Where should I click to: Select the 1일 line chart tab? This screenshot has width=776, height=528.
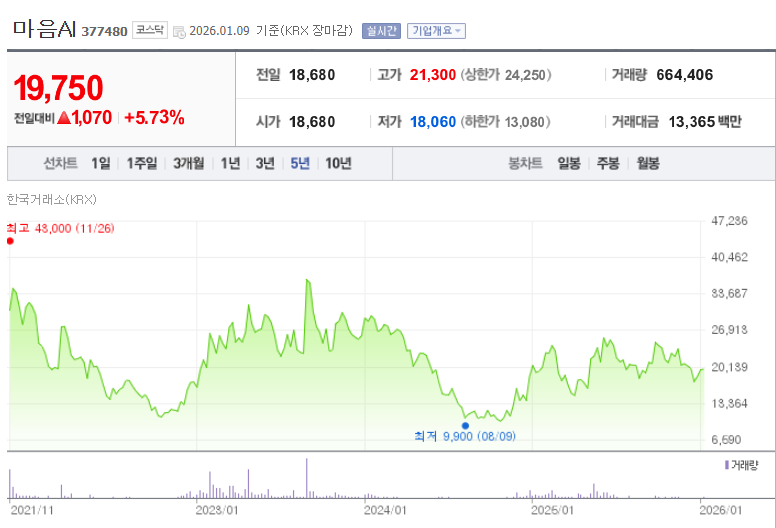[x=100, y=163]
